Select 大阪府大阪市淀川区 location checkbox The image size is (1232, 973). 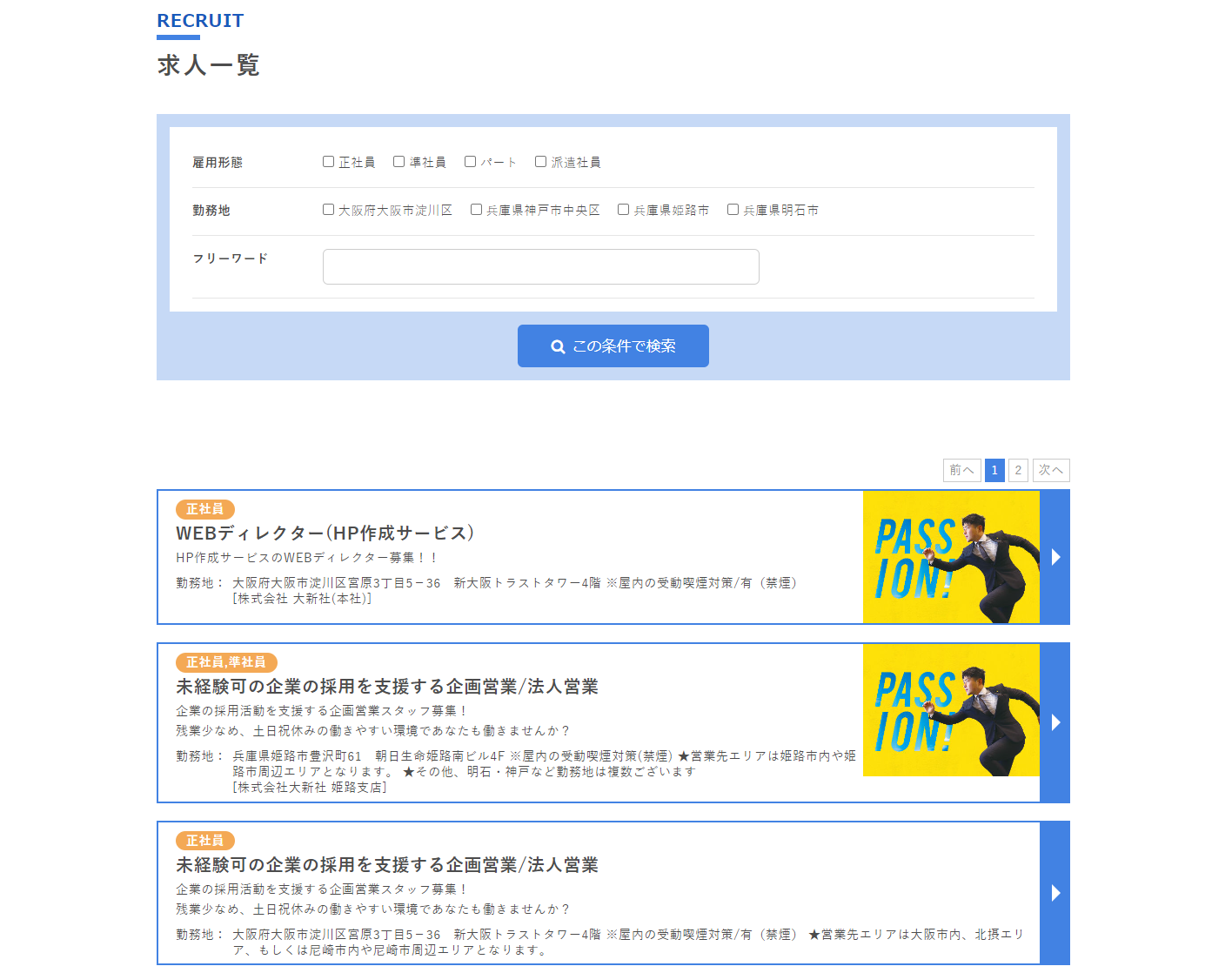pos(329,210)
